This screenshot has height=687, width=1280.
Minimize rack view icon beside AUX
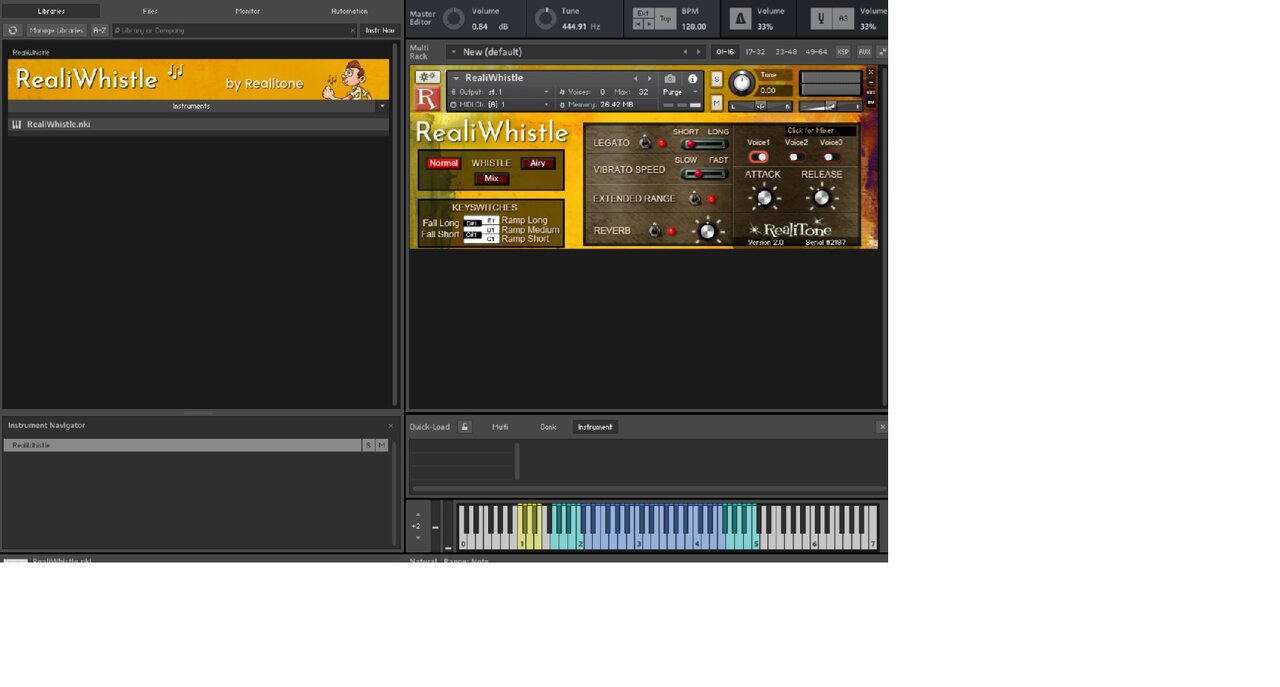(881, 52)
